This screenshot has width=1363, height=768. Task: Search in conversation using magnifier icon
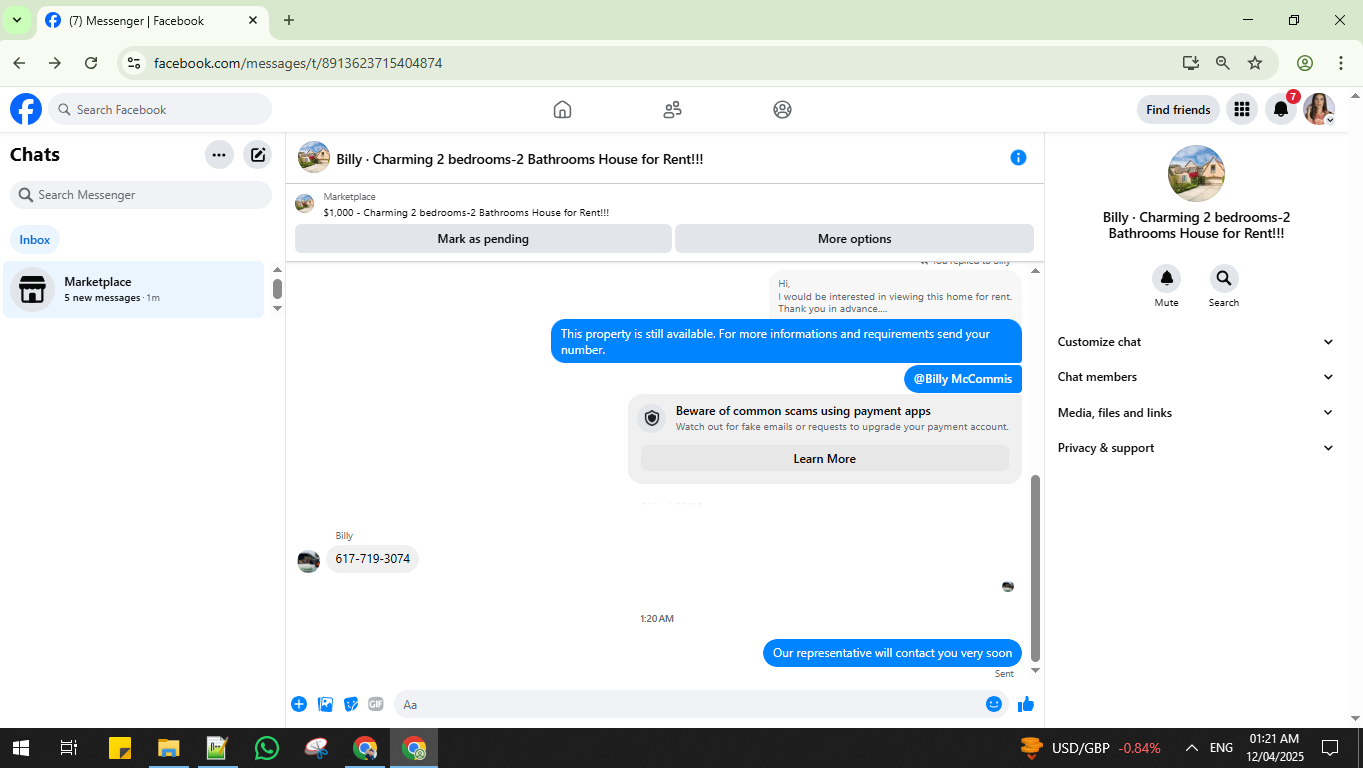(1224, 278)
